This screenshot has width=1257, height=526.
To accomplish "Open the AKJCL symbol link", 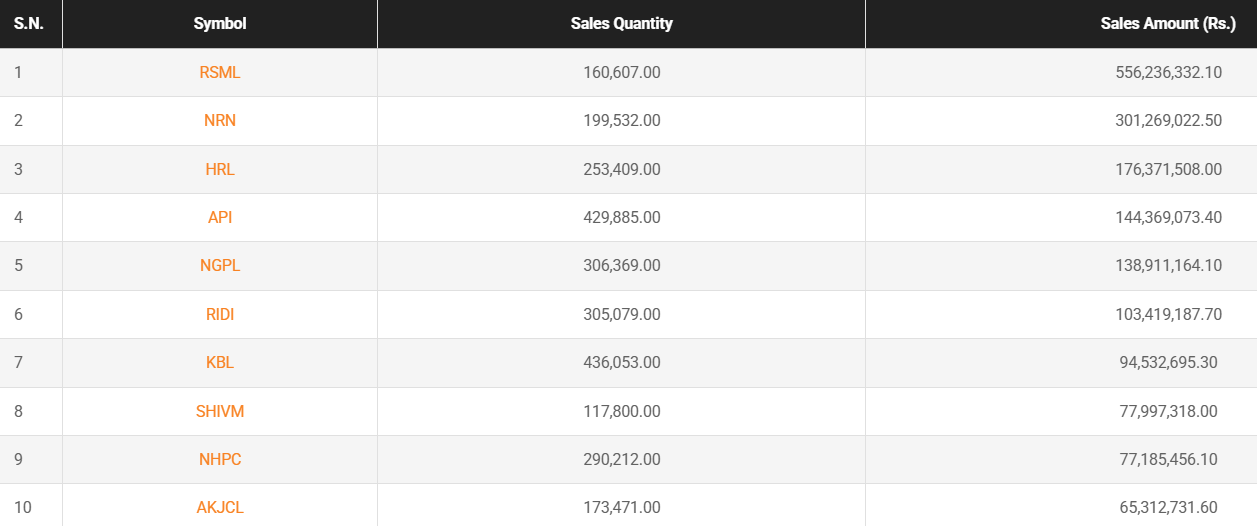I will [220, 507].
